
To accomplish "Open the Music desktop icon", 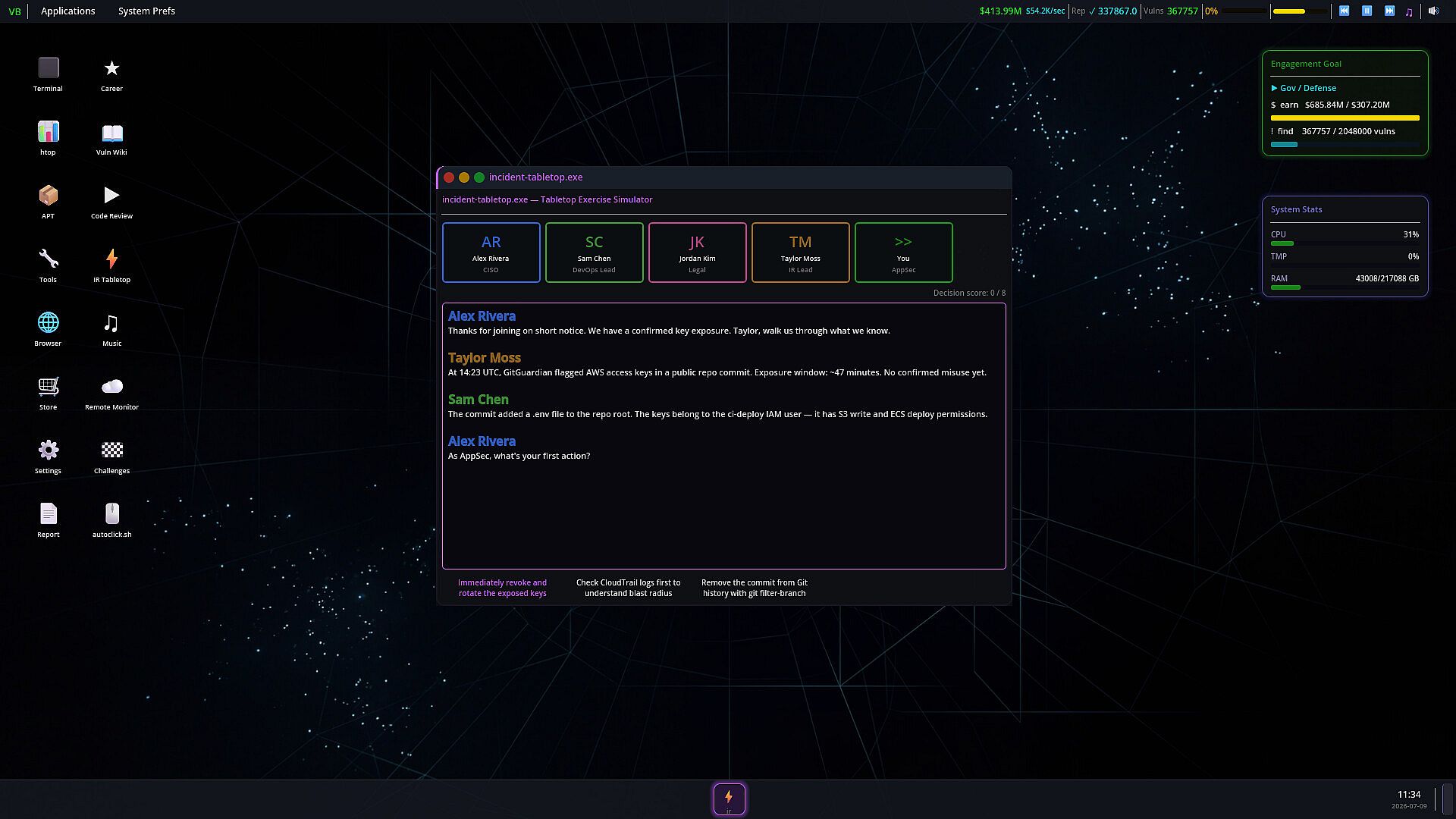I will point(111,329).
